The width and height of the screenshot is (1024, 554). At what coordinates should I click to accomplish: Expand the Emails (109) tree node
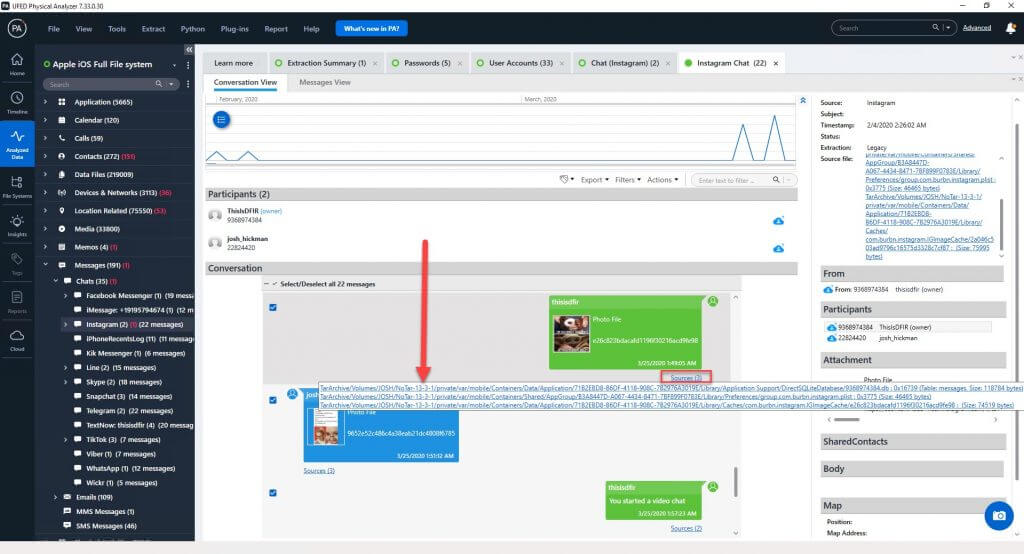[56, 497]
